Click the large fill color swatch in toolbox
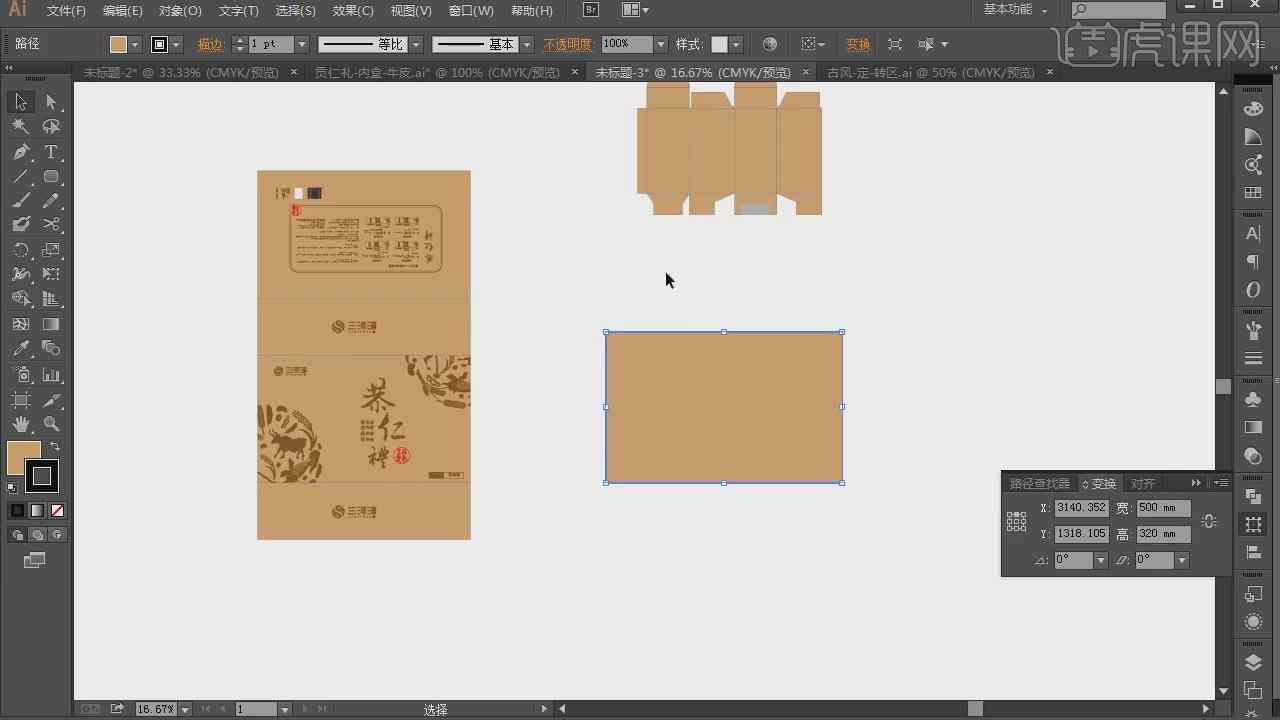The height and width of the screenshot is (720, 1280). tap(23, 457)
